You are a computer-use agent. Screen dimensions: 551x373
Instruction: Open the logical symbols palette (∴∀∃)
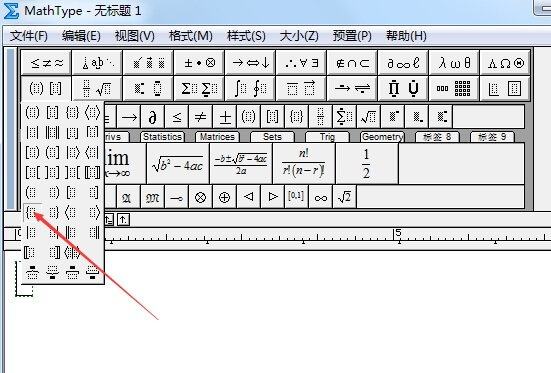pos(301,63)
